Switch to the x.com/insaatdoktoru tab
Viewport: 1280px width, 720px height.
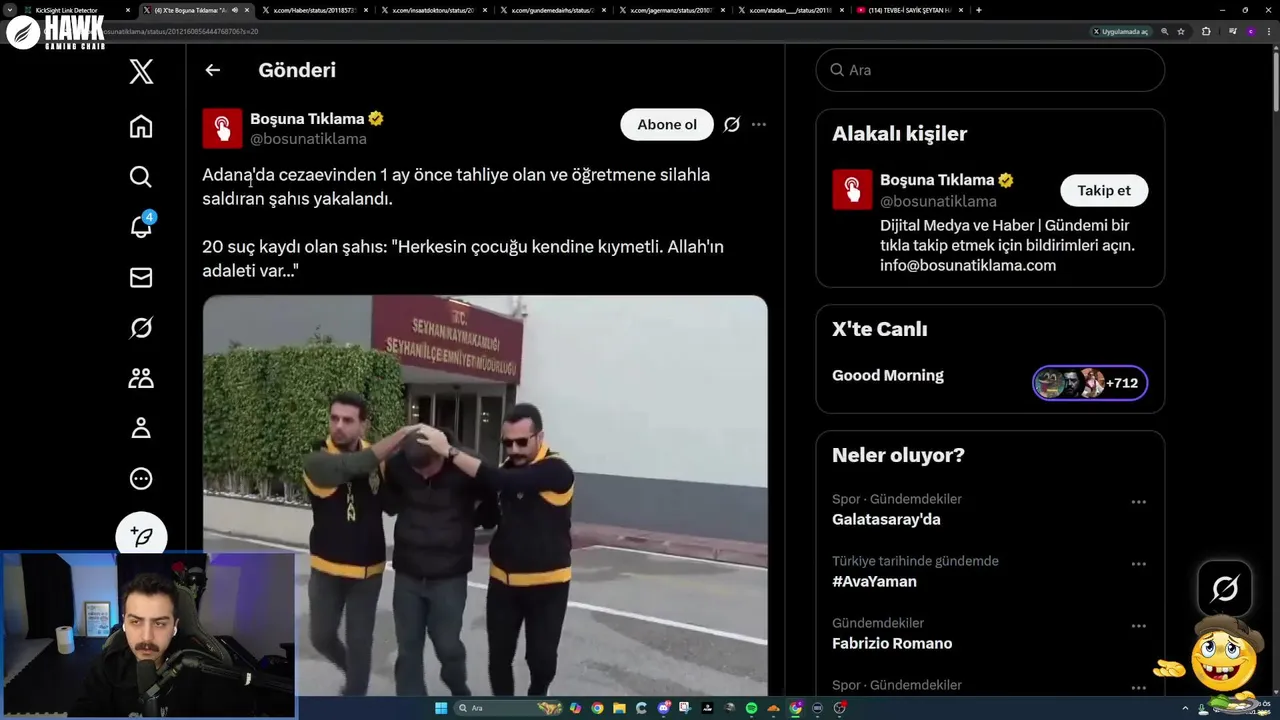click(434, 10)
